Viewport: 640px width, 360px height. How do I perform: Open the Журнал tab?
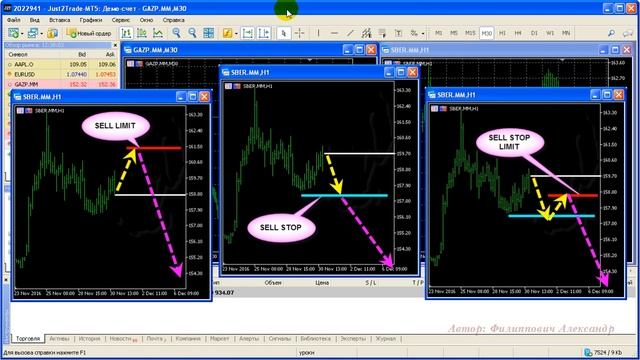[x=385, y=338]
